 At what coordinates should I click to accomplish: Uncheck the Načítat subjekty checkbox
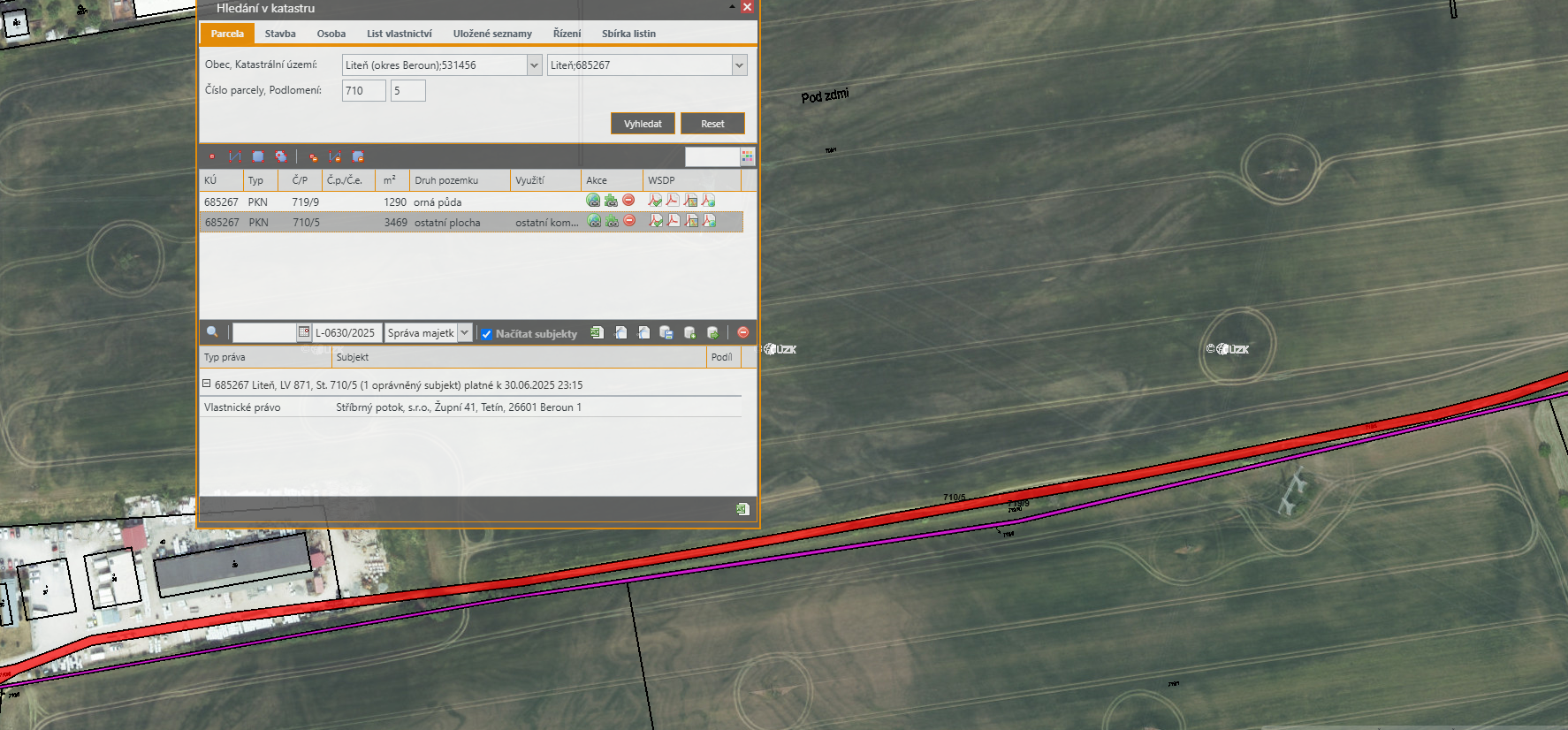[x=486, y=334]
